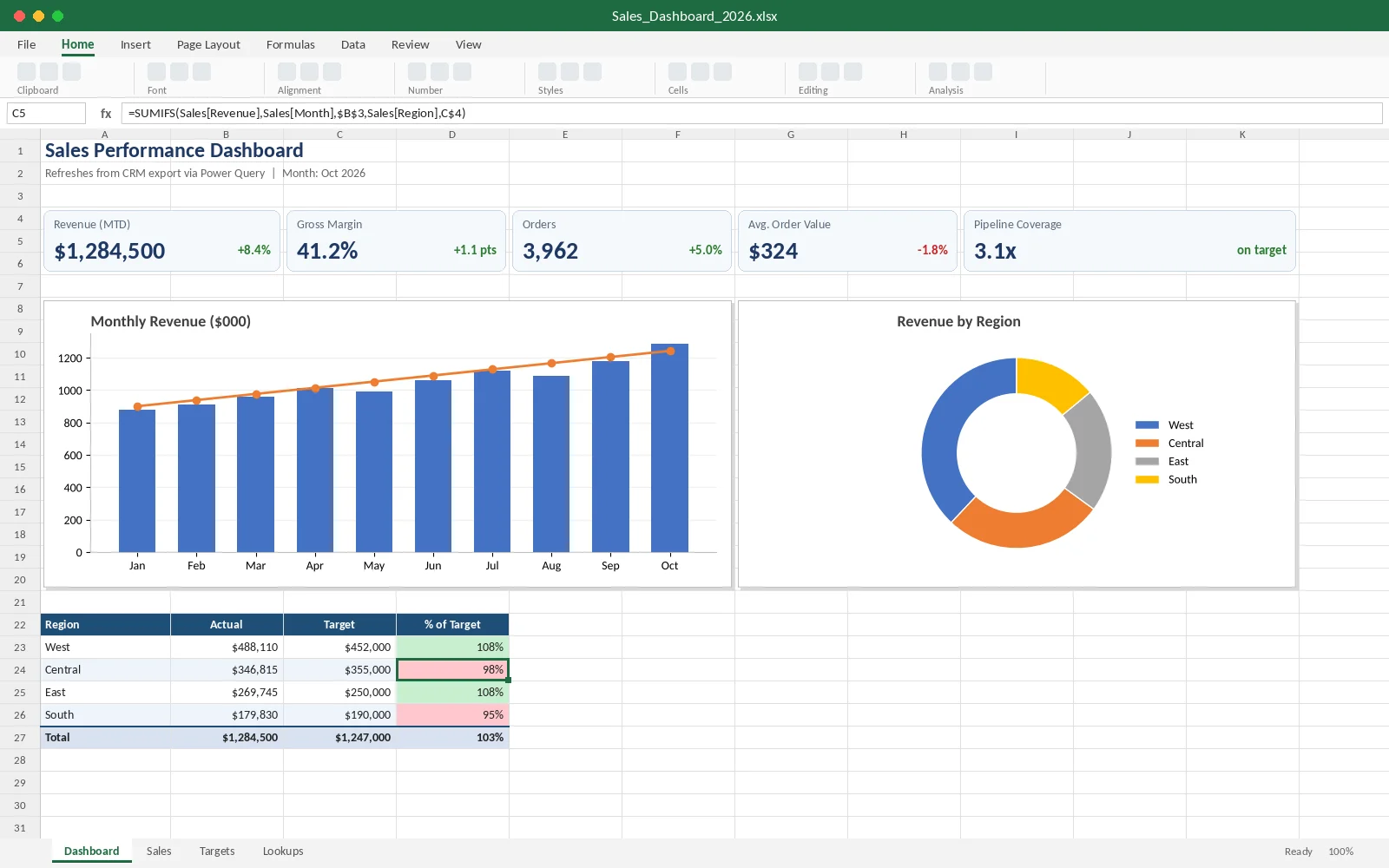Image resolution: width=1389 pixels, height=868 pixels.
Task: Select the Gross Margin 41.2% value
Action: [327, 251]
